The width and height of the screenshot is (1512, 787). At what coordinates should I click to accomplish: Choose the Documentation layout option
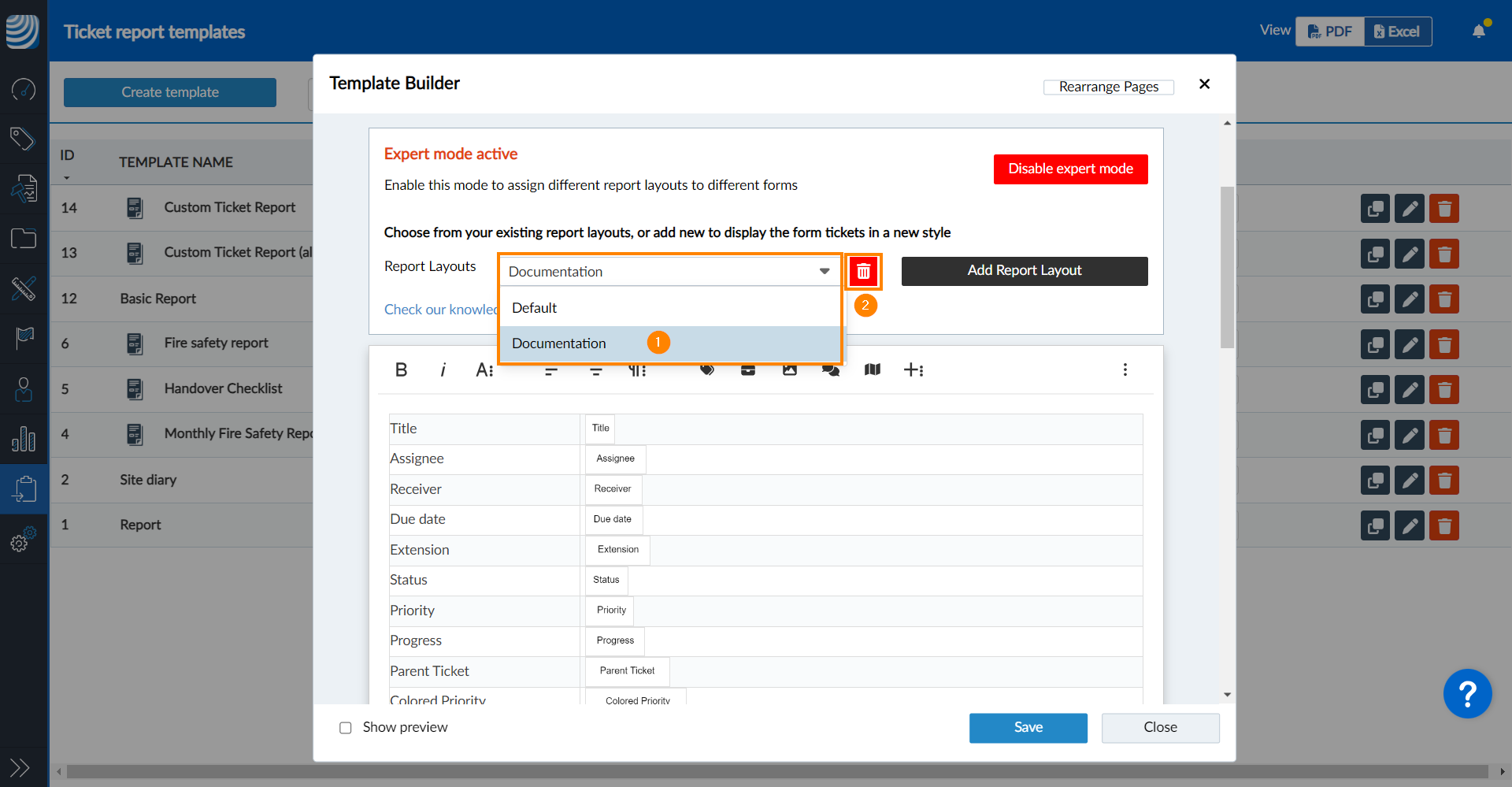click(559, 343)
